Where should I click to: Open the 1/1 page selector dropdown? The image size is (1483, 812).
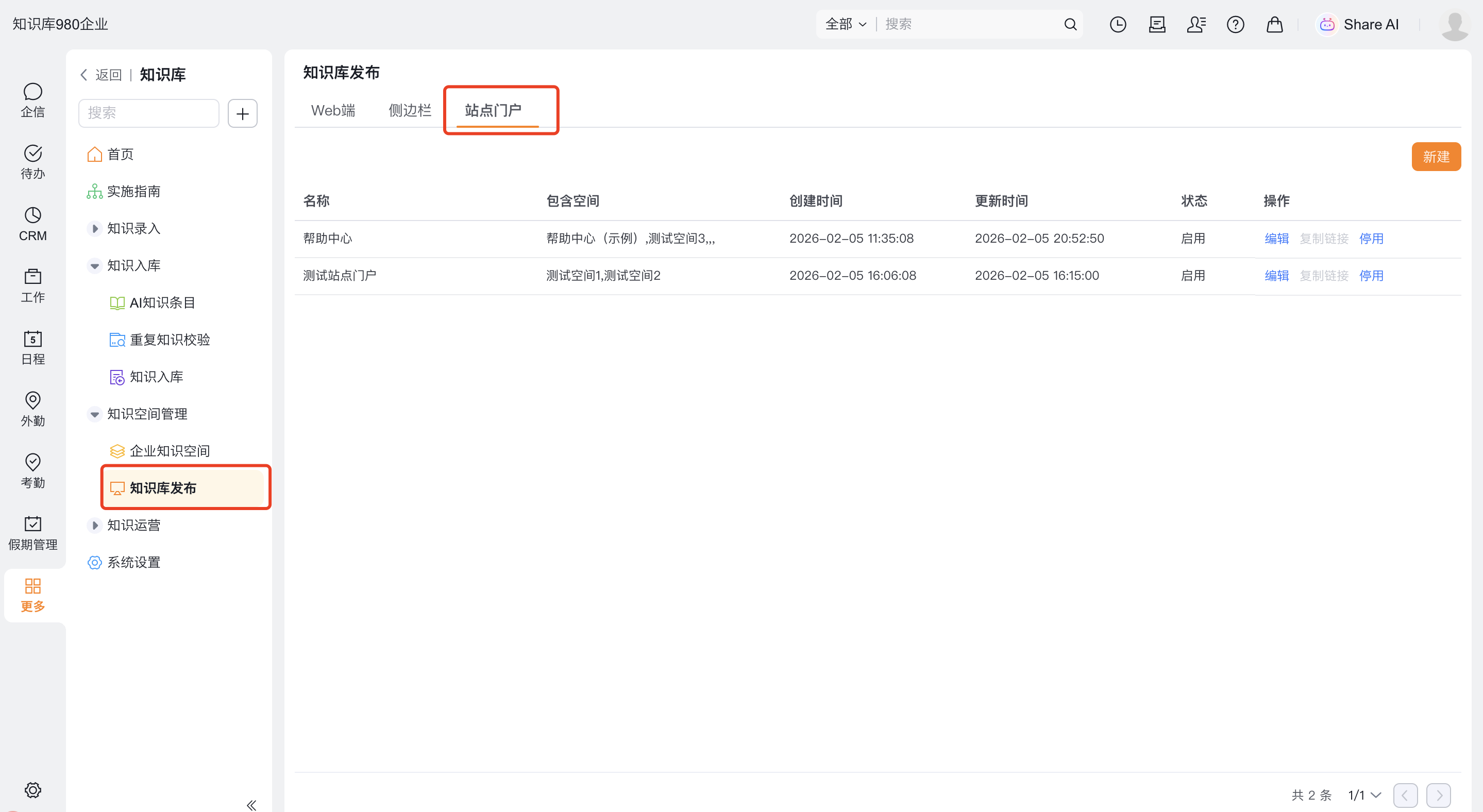pyautogui.click(x=1364, y=794)
